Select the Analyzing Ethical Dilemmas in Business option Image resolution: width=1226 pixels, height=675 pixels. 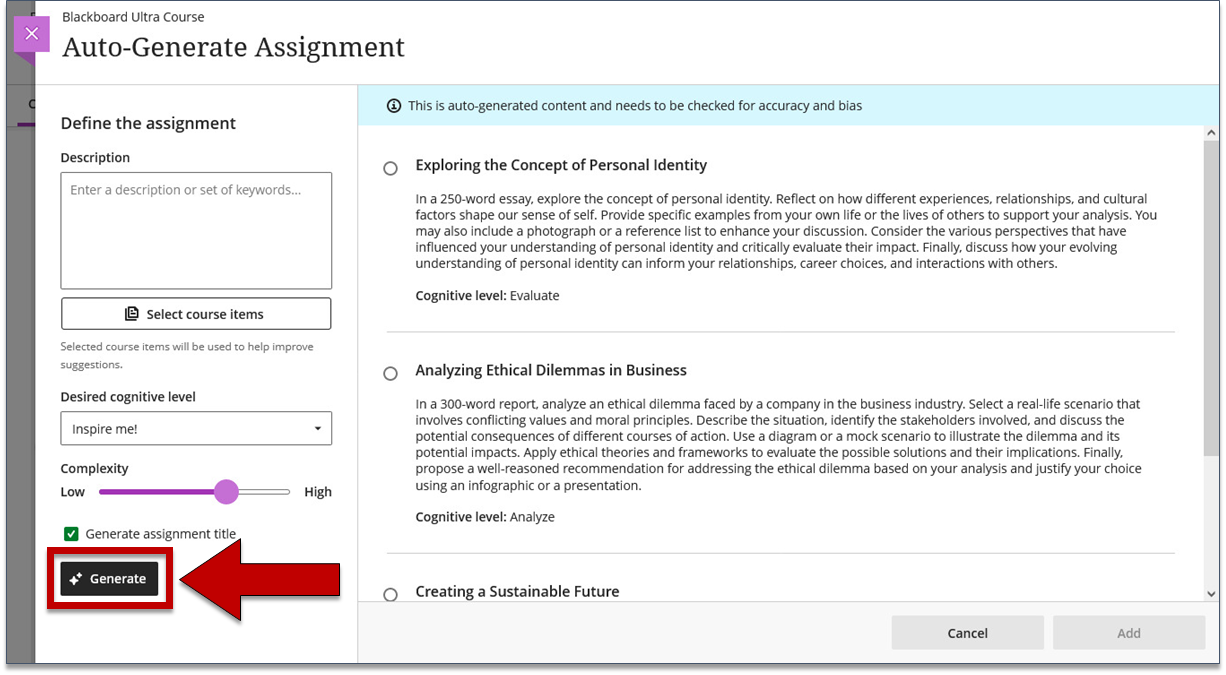pyautogui.click(x=391, y=374)
